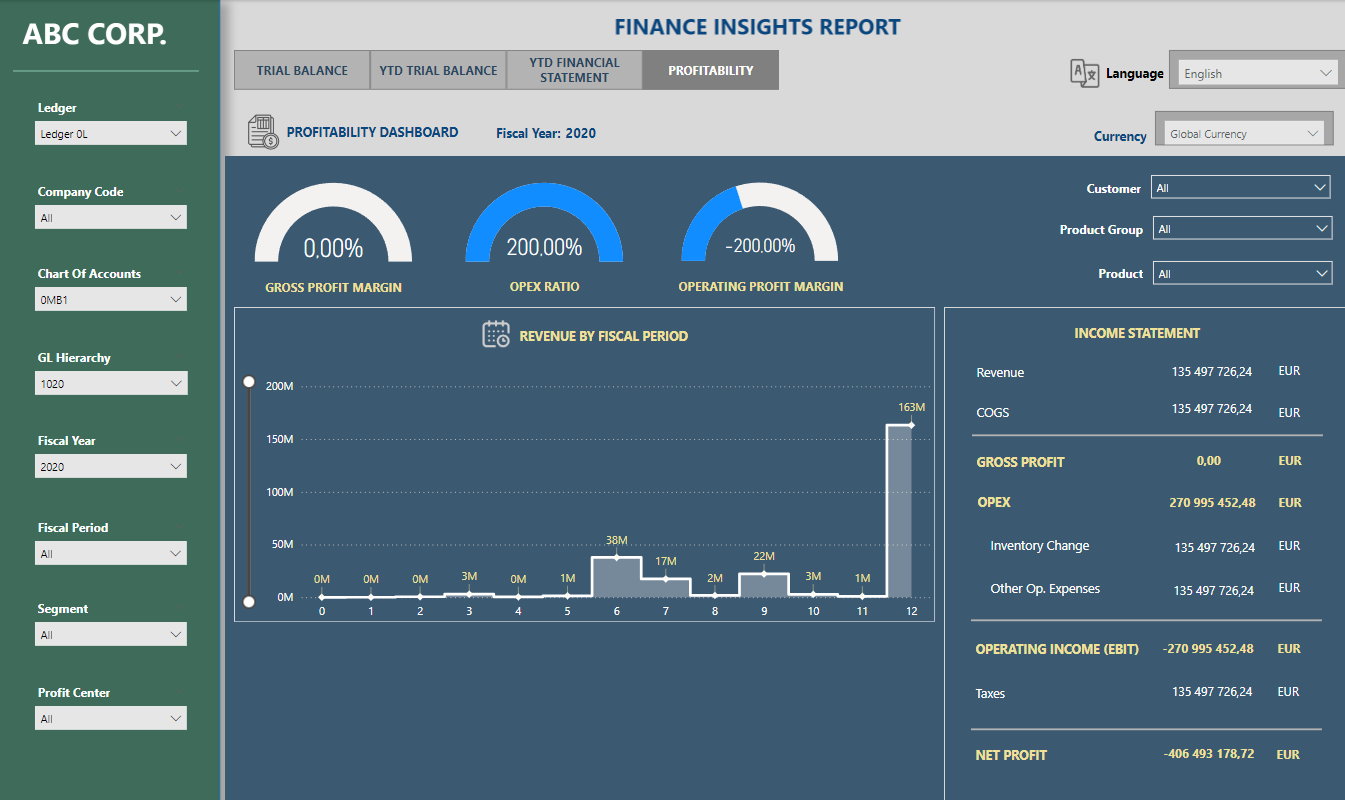1345x800 pixels.
Task: Click the Profitability Dashboard document icon
Action: pos(263,132)
